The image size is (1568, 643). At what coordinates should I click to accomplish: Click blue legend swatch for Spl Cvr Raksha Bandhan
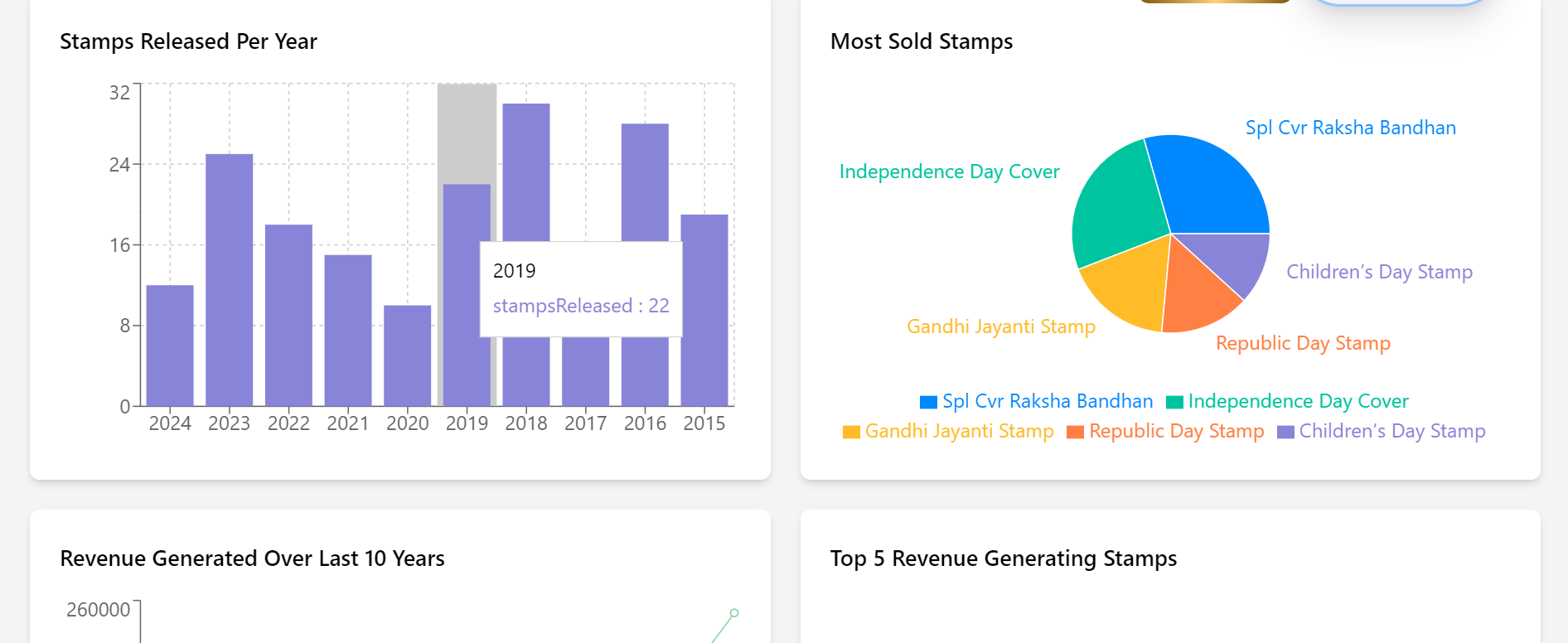tap(928, 402)
